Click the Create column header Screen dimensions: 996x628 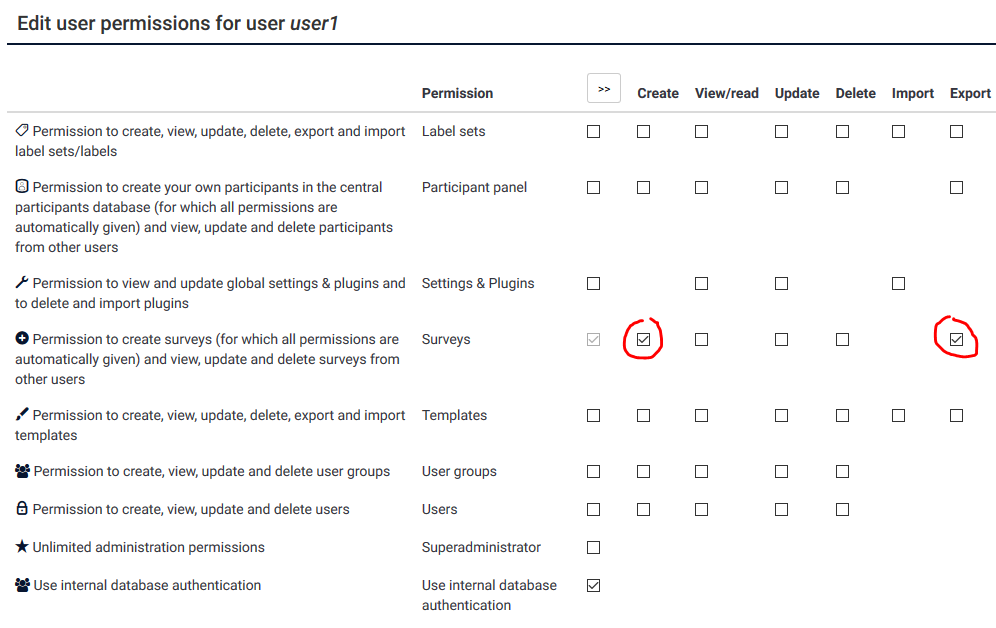658,93
